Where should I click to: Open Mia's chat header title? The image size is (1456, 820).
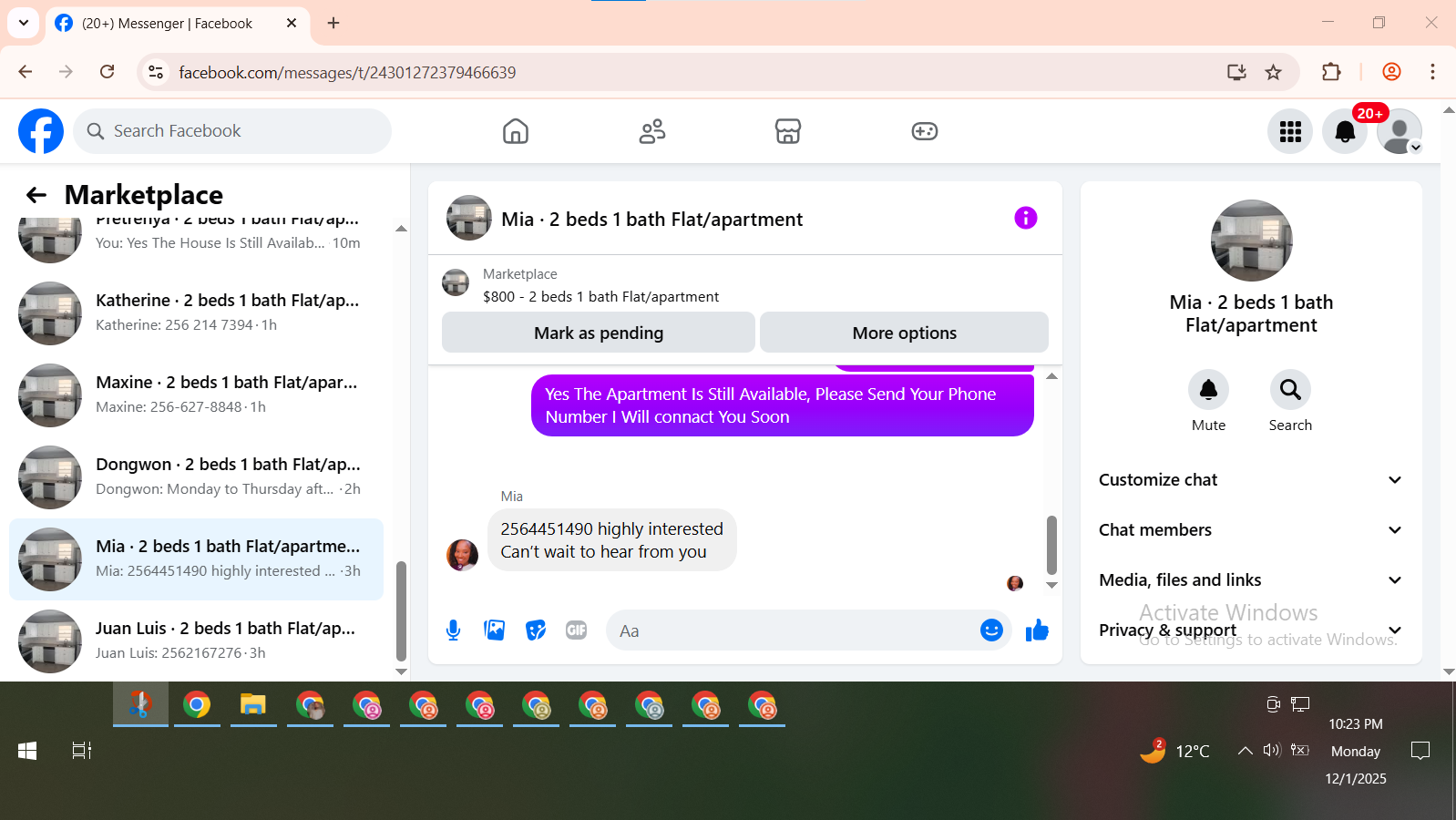click(651, 219)
